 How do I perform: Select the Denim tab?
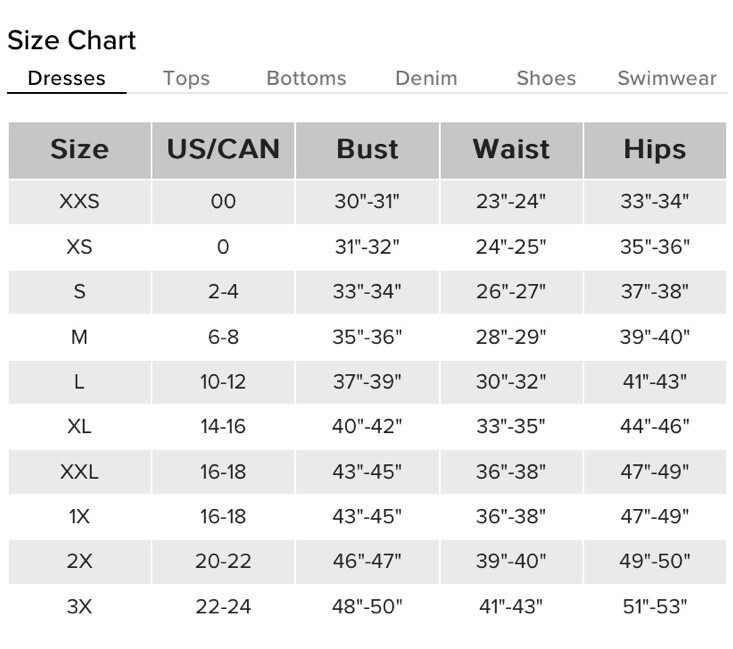[x=426, y=78]
